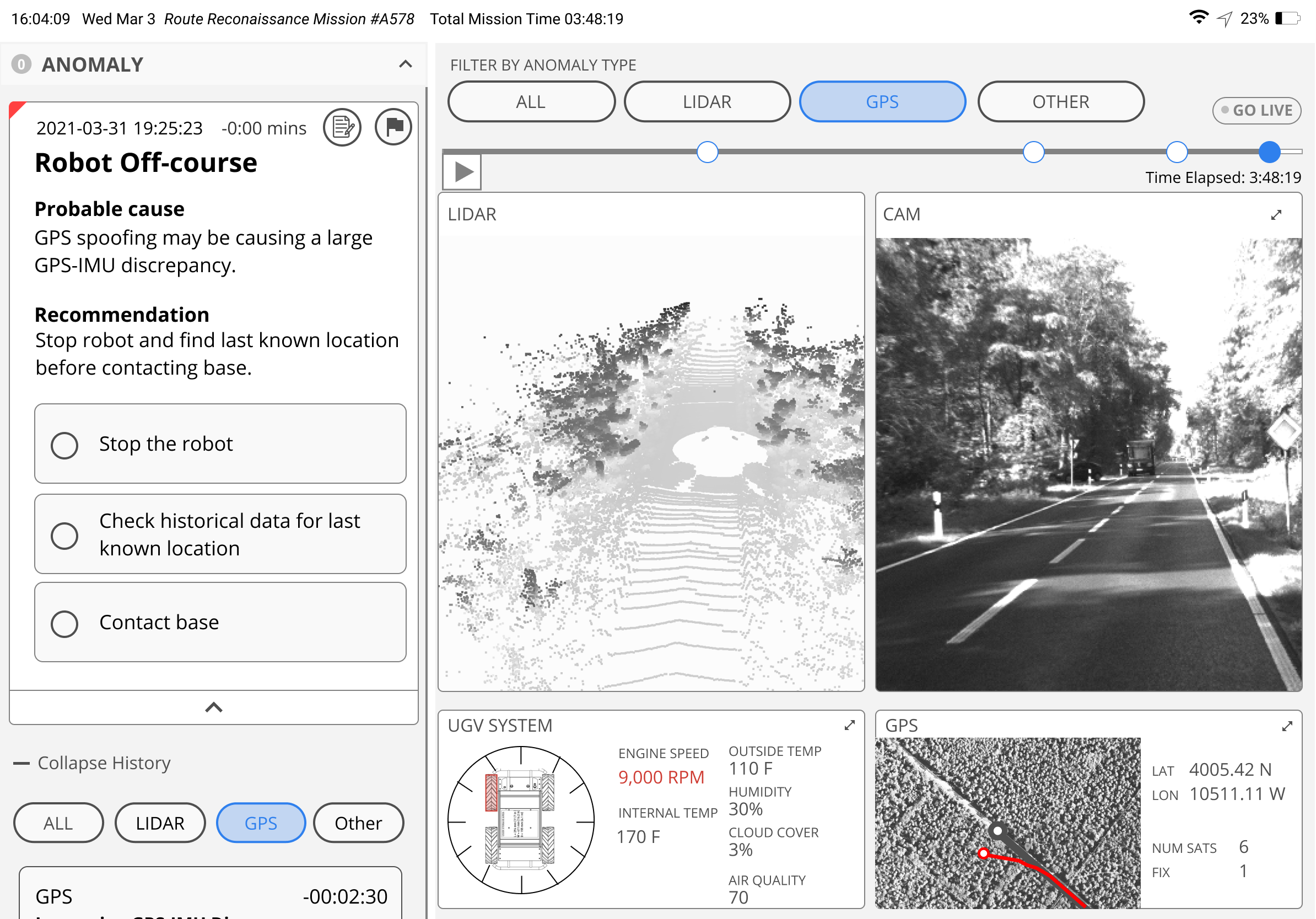The image size is (1316, 919).
Task: Select the LIDAR anomaly type filter
Action: 707,102
